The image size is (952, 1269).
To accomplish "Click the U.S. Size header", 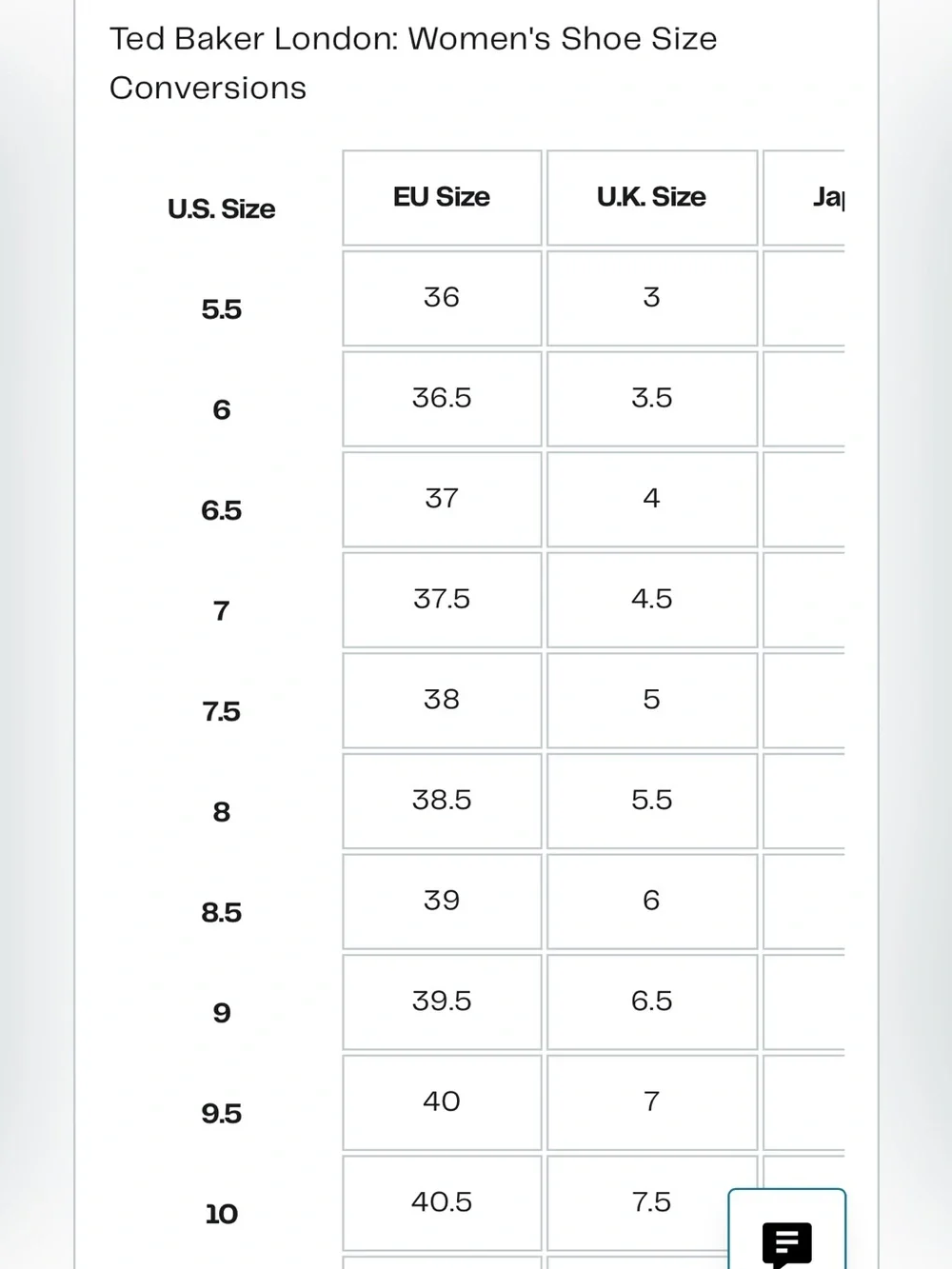I will (x=222, y=208).
